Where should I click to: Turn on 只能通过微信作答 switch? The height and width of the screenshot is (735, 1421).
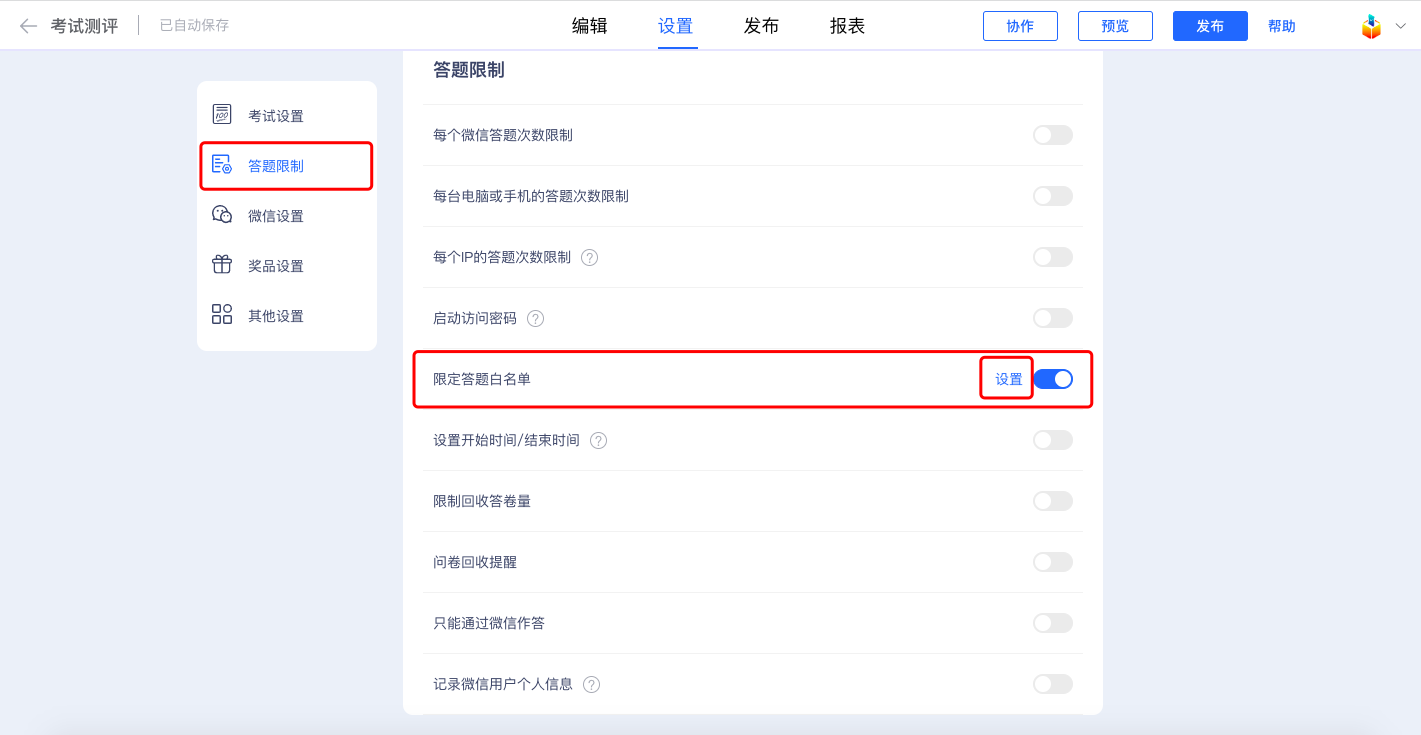pos(1053,623)
